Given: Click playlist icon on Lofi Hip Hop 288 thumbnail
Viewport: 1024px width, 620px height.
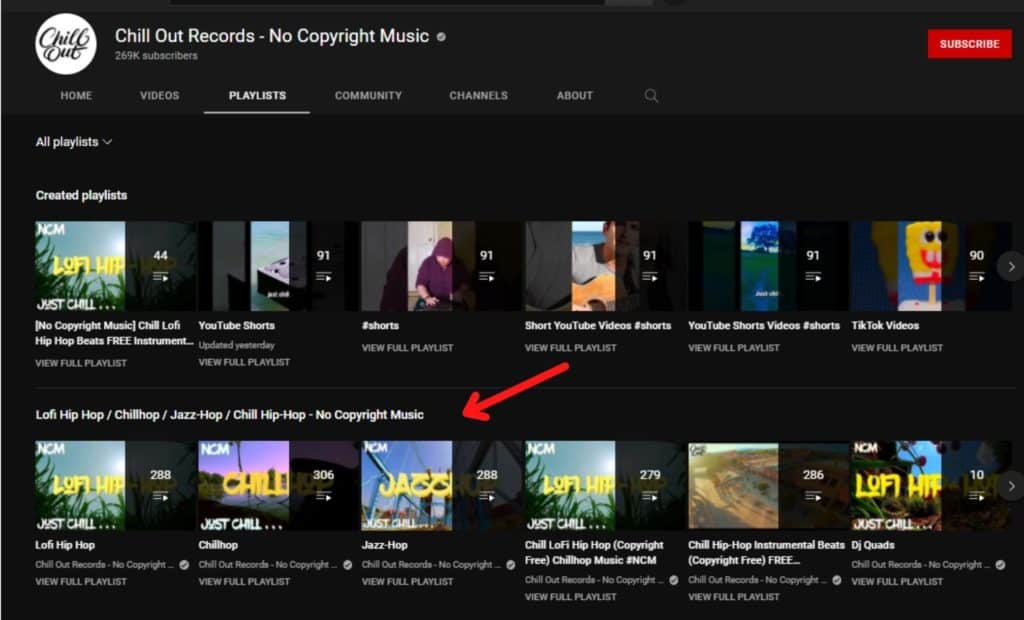Looking at the screenshot, I should click(160, 497).
